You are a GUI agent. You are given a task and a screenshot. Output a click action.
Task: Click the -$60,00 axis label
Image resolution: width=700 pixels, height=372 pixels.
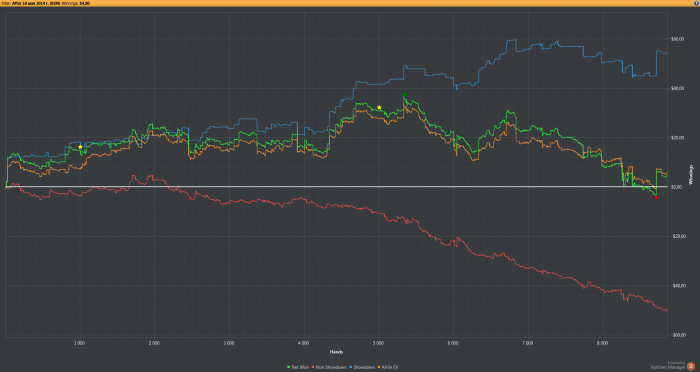click(x=678, y=335)
